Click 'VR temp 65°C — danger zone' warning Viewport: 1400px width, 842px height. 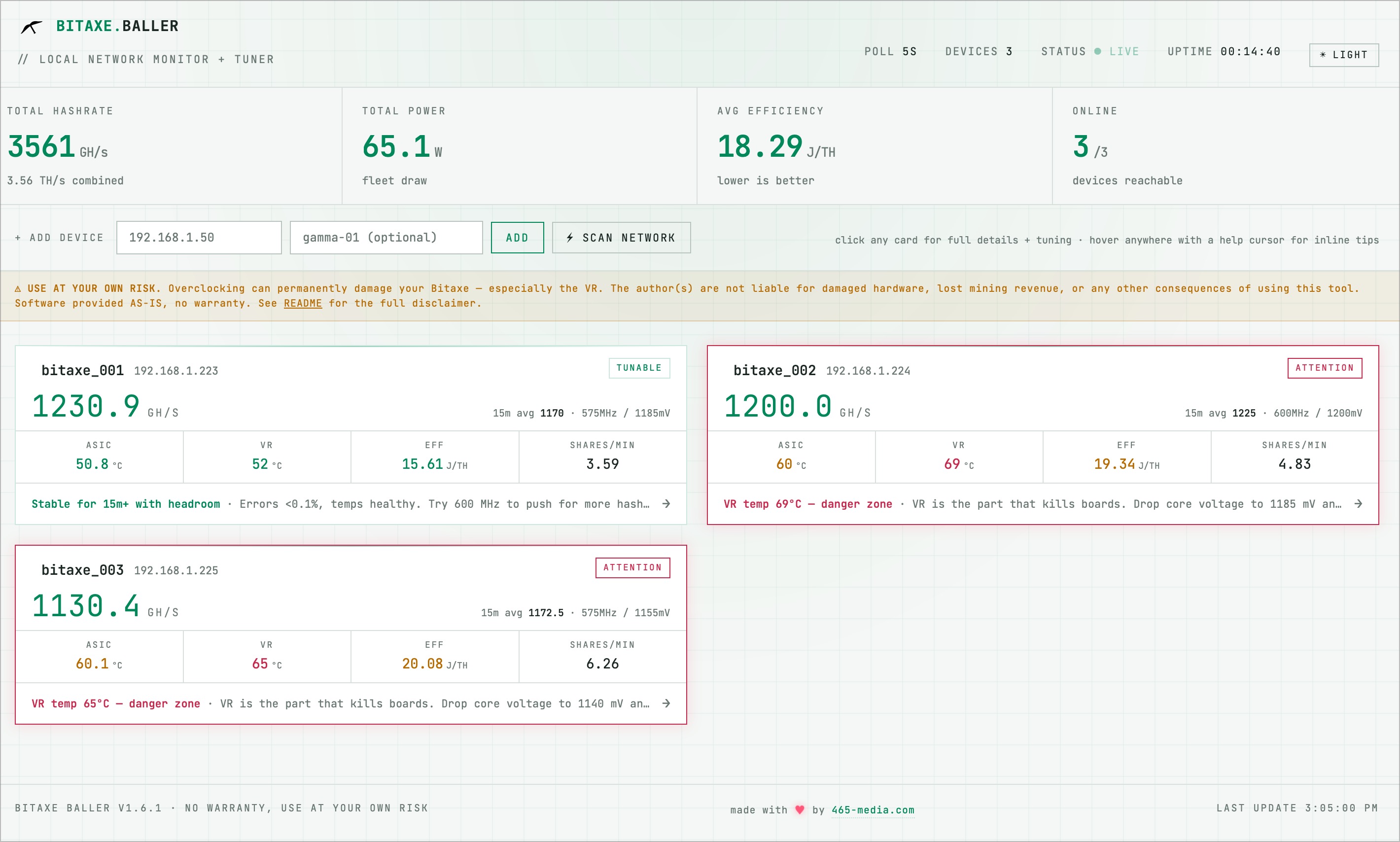click(116, 703)
